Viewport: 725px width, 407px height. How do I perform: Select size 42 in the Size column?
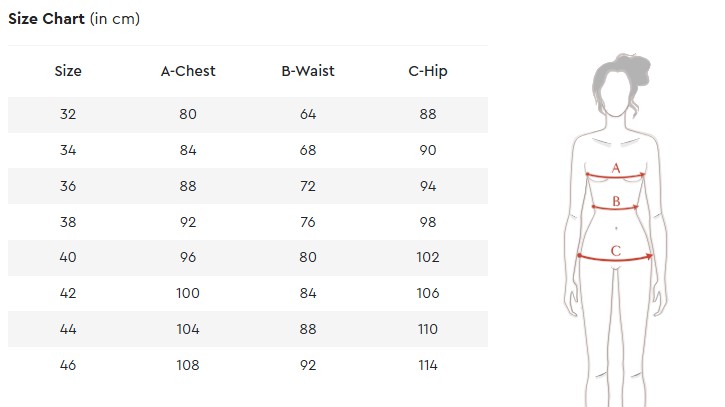(x=68, y=293)
